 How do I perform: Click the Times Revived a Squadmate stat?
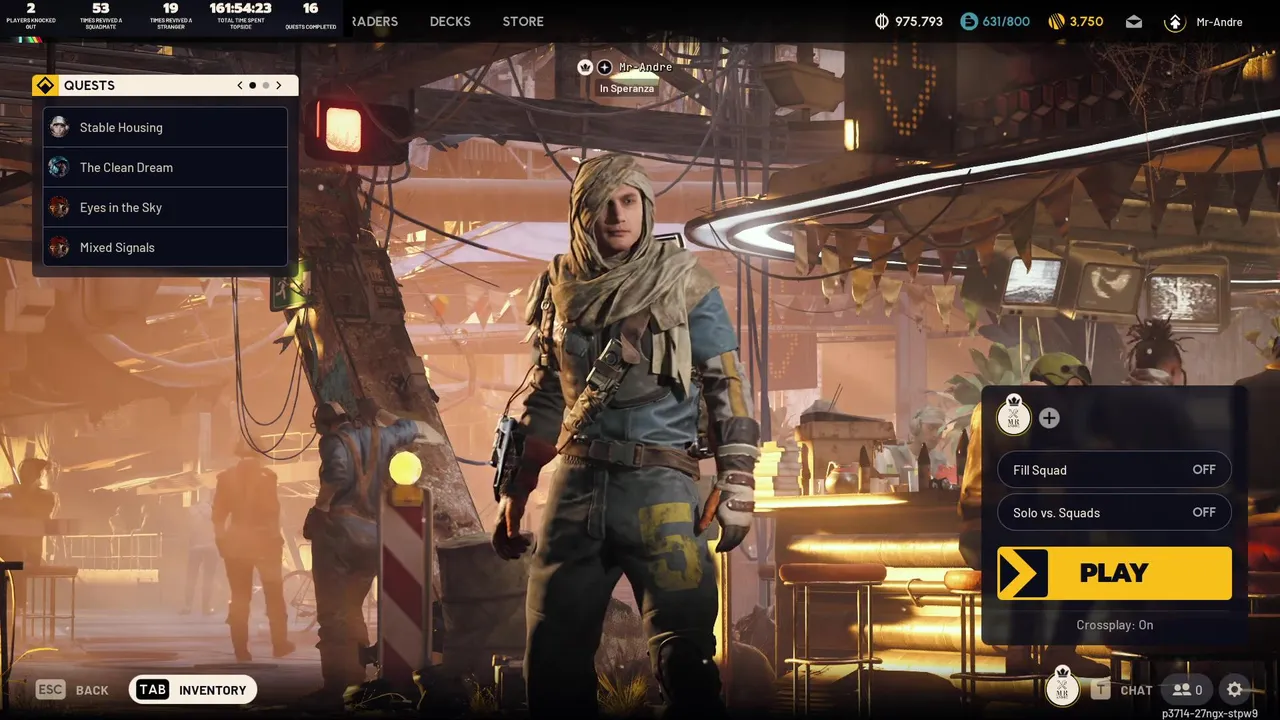(x=101, y=16)
